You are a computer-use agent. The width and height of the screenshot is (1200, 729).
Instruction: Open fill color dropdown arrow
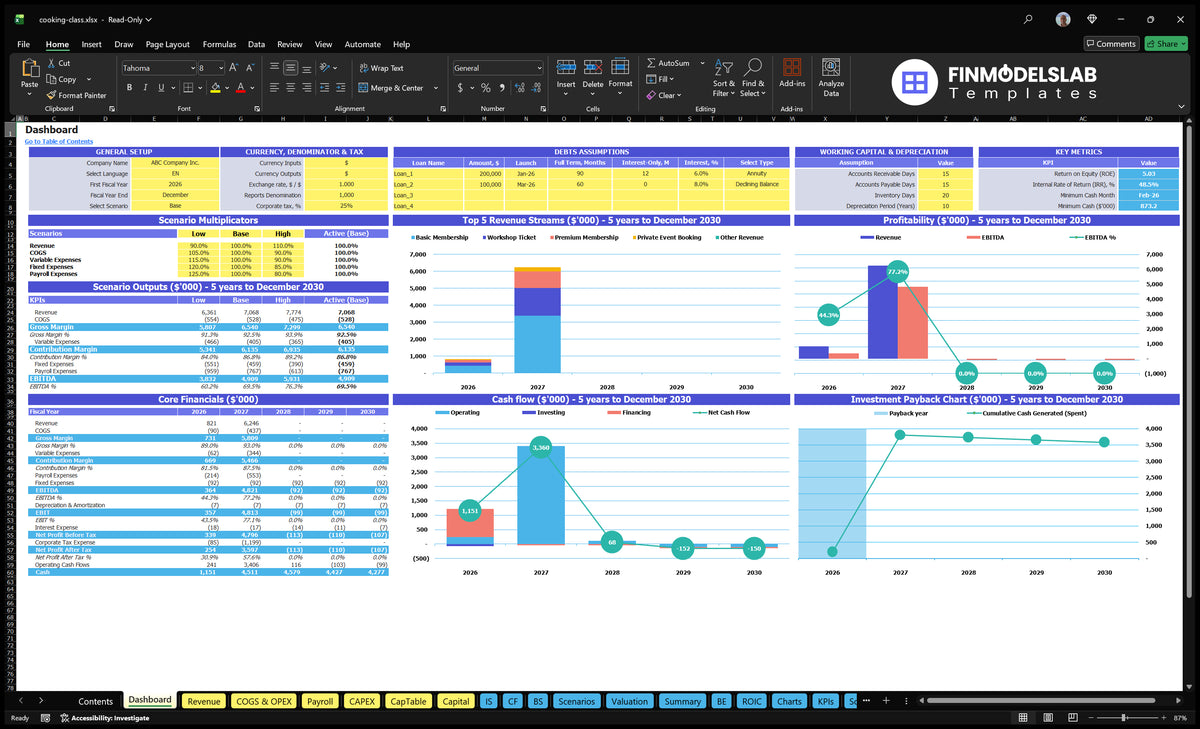(x=227, y=87)
